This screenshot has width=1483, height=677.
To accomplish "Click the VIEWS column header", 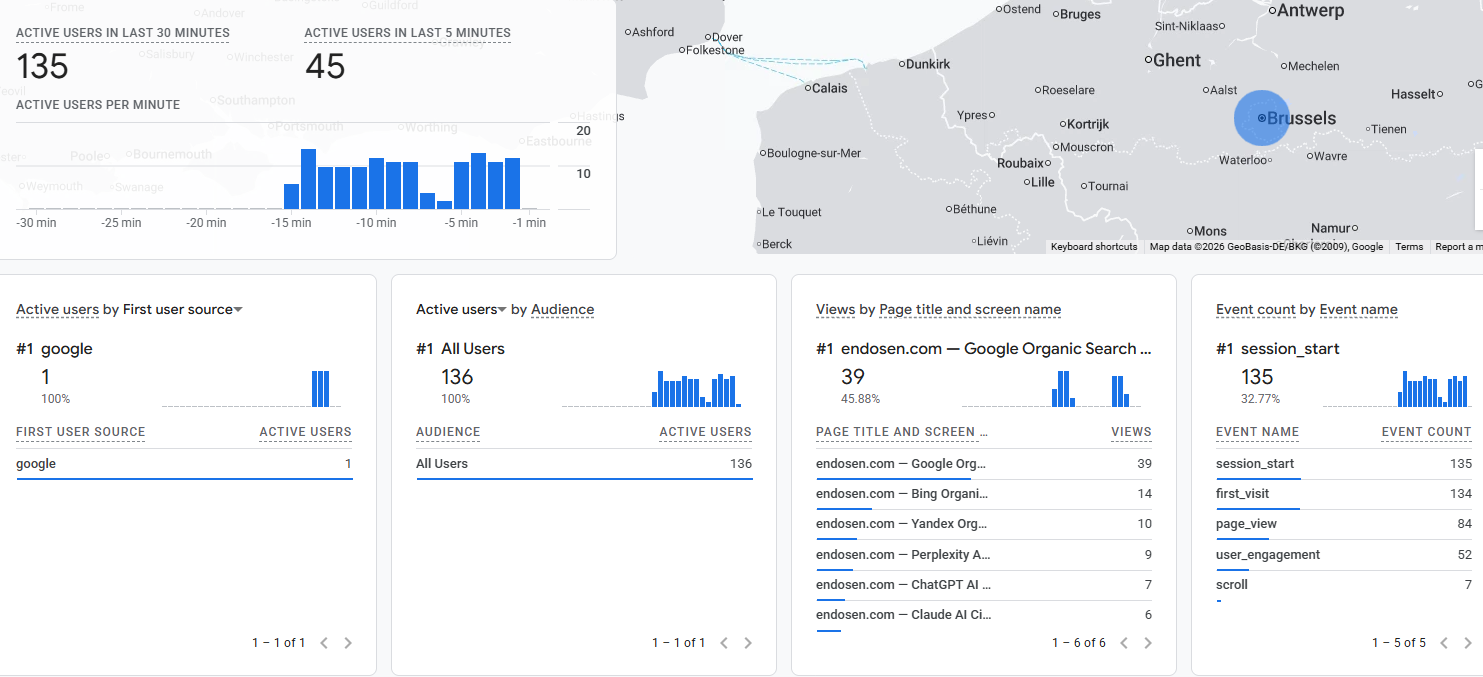I will click(1131, 433).
